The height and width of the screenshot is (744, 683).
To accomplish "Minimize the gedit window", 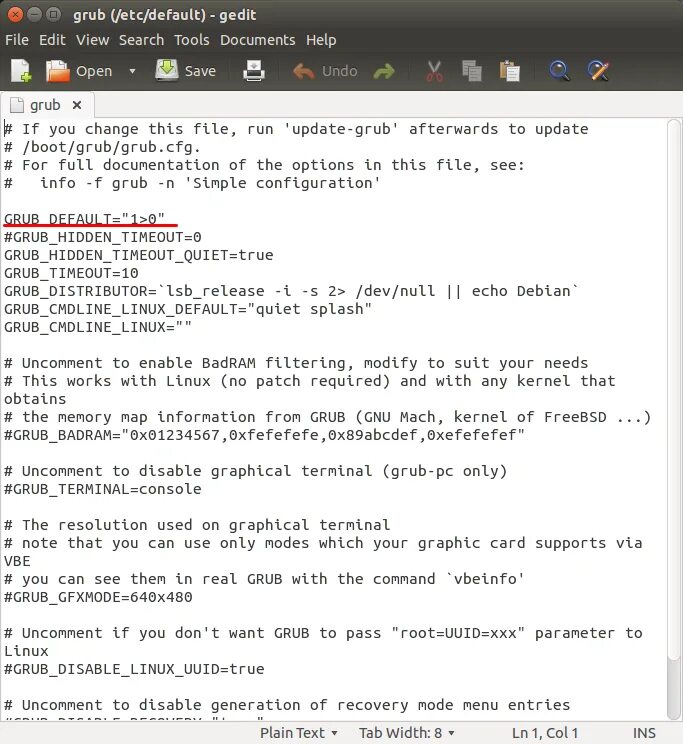I will (x=34, y=15).
